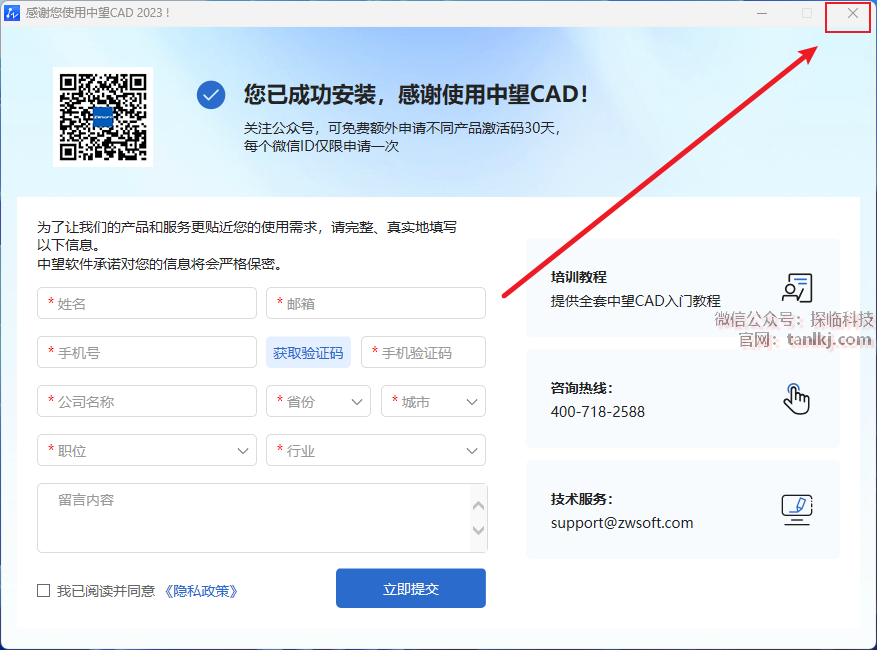Click the ZWCAD app icon in title bar
This screenshot has height=650, width=877.
coord(12,13)
